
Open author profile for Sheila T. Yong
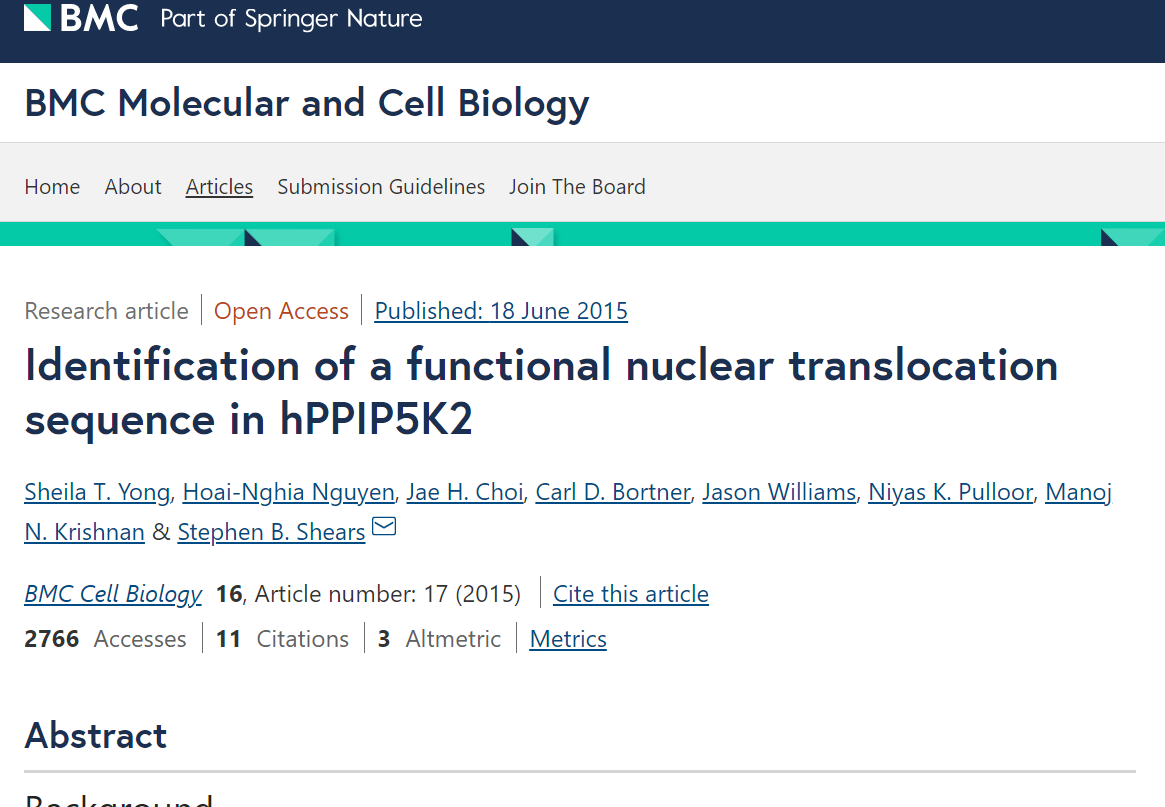click(x=96, y=491)
